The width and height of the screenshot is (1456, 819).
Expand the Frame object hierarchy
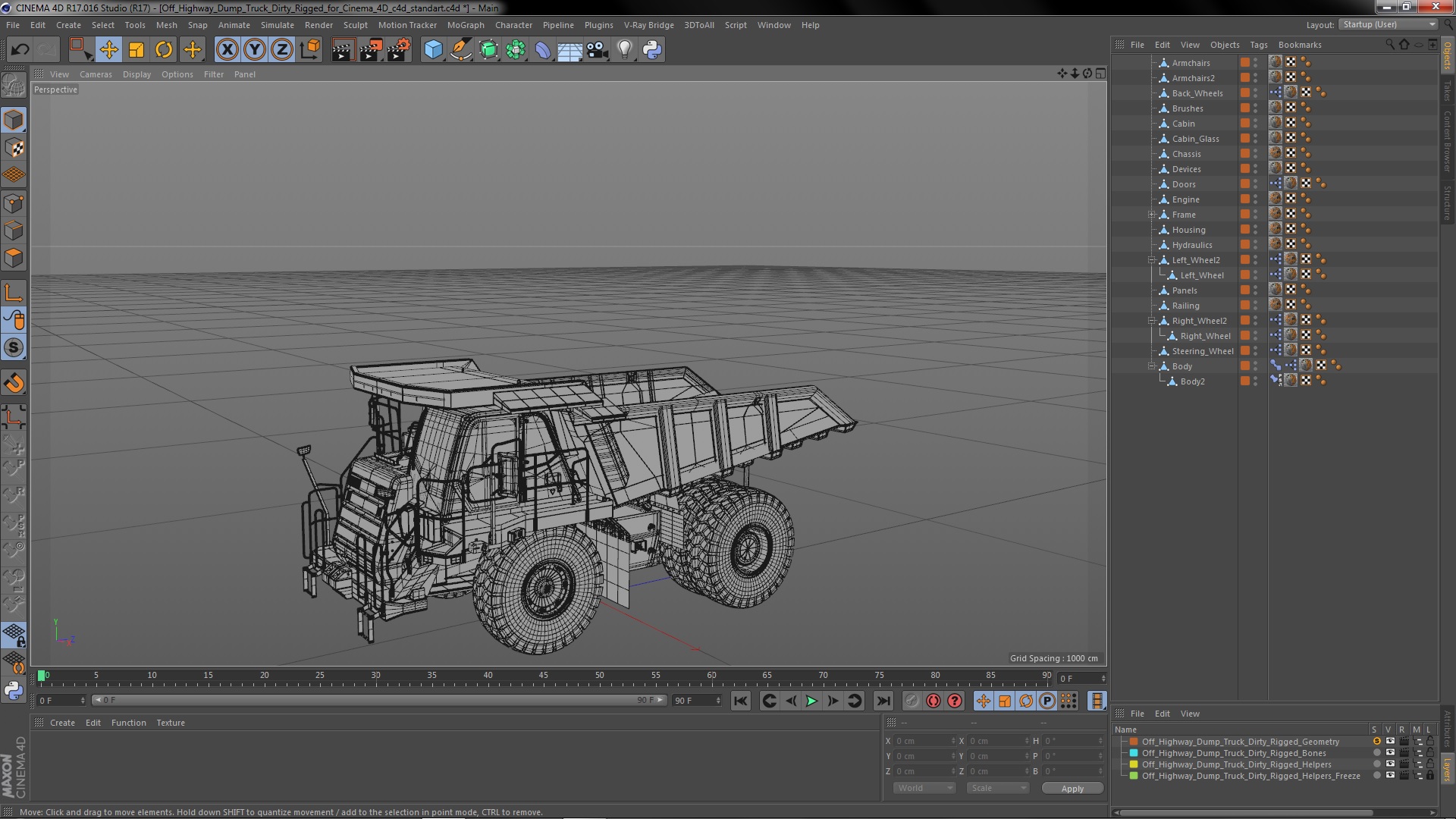coord(1152,215)
